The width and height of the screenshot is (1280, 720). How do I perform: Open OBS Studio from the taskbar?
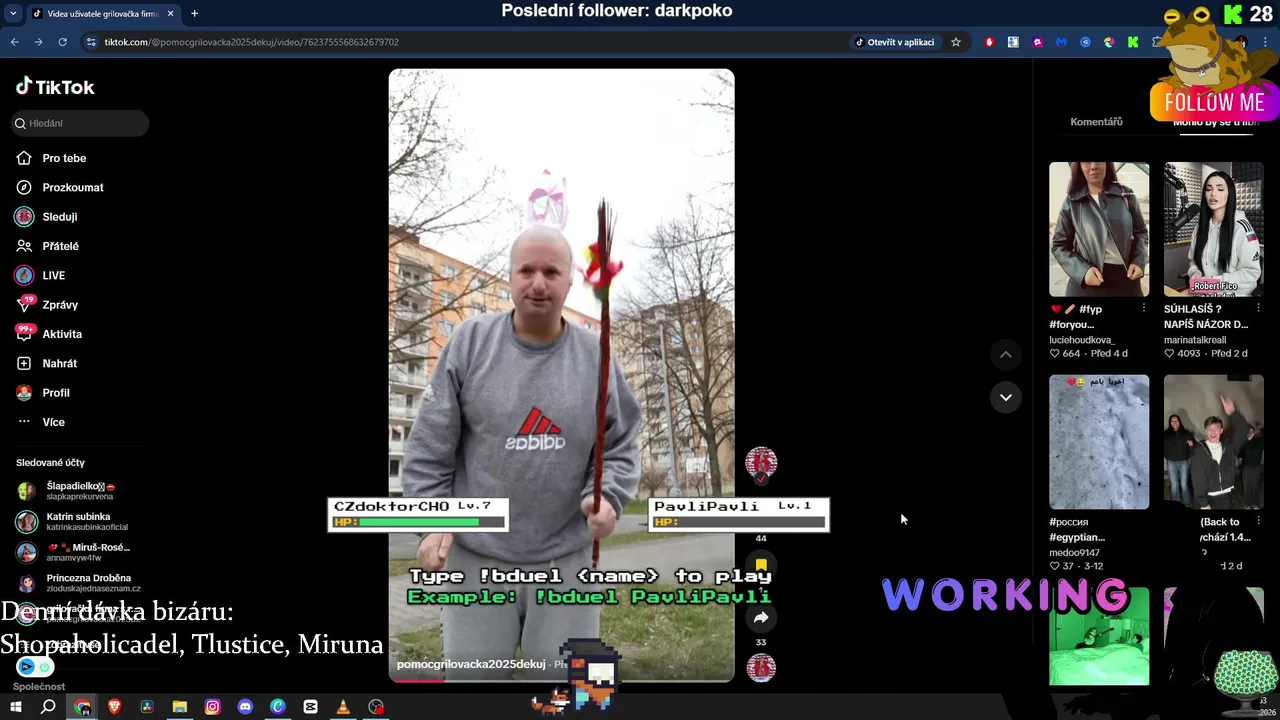(x=376, y=707)
